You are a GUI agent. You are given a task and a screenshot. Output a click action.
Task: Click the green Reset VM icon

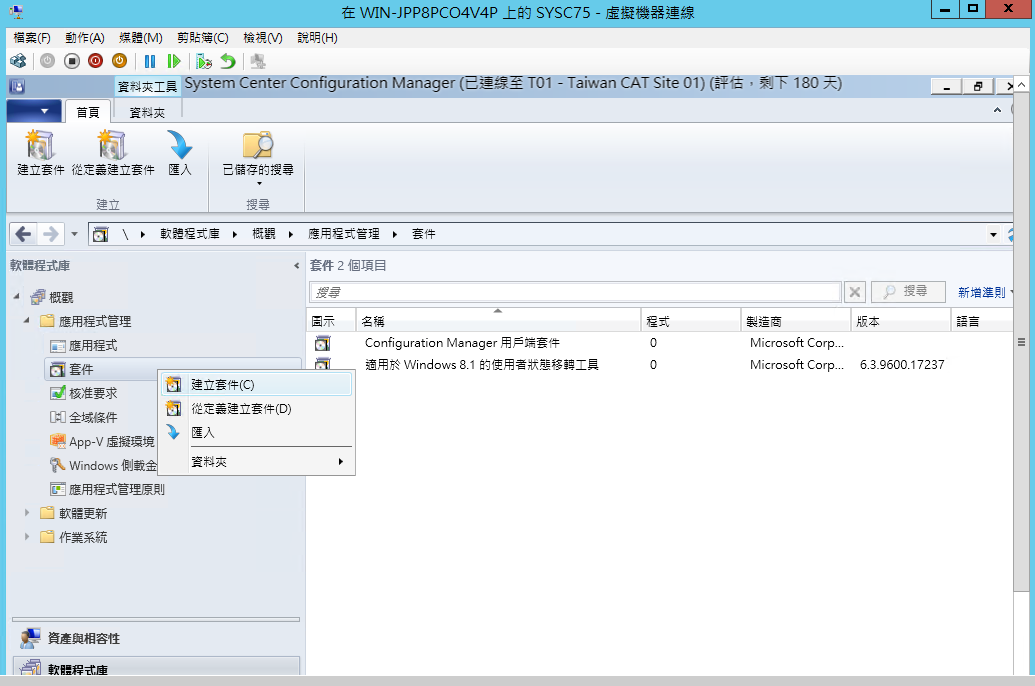click(174, 61)
